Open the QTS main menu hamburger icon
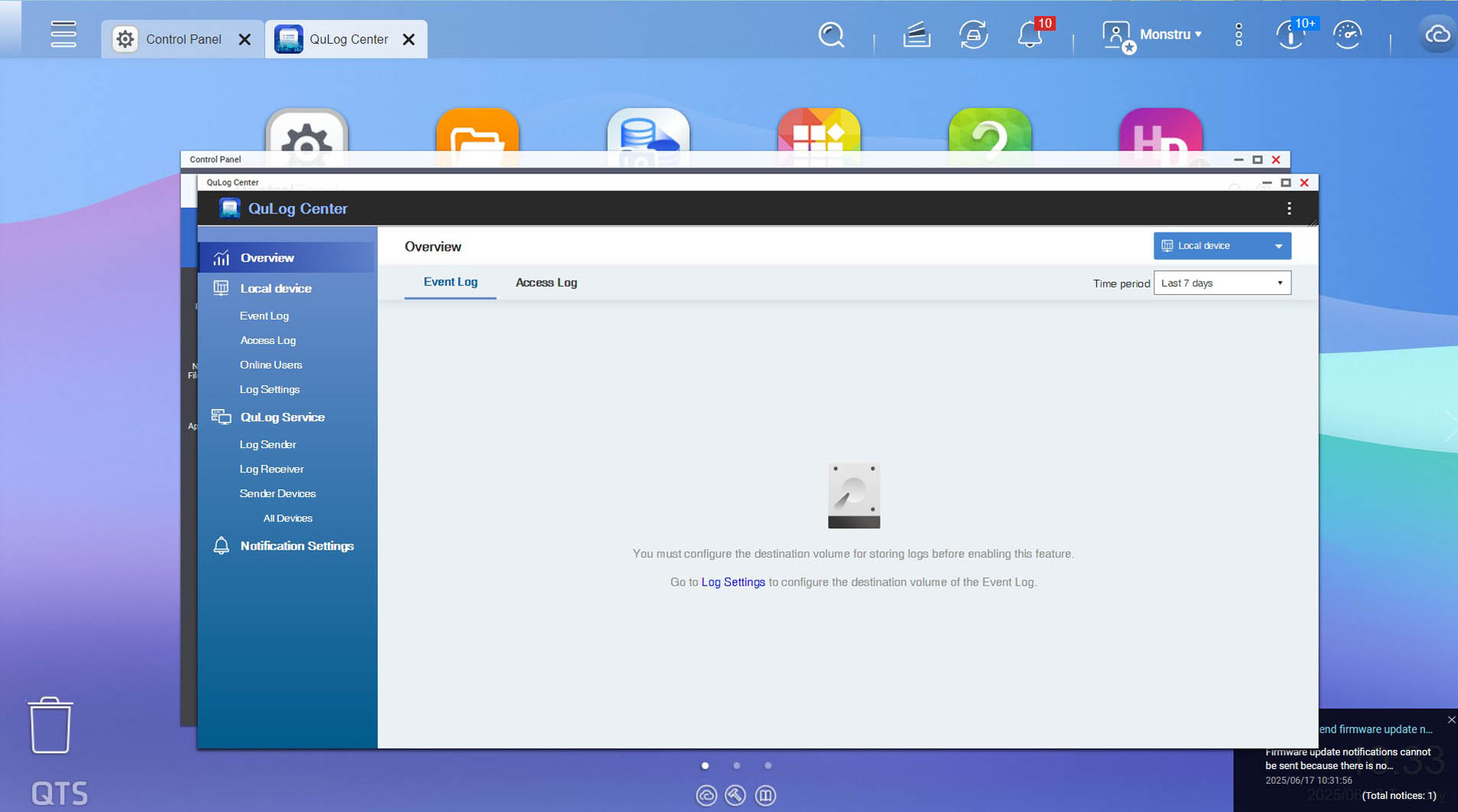This screenshot has height=812, width=1458. [x=63, y=34]
